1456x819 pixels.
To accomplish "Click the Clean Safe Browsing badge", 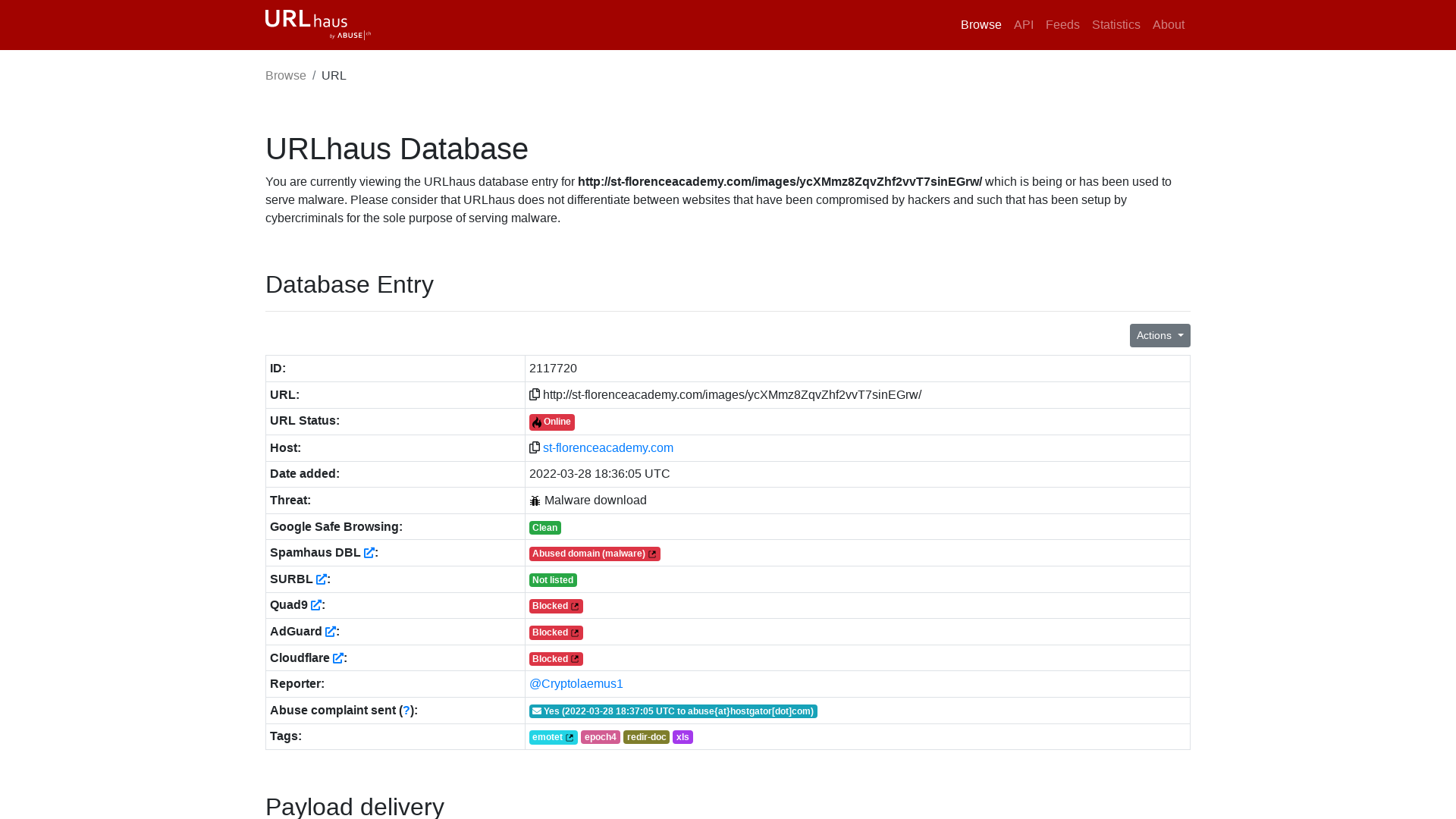I will click(545, 528).
